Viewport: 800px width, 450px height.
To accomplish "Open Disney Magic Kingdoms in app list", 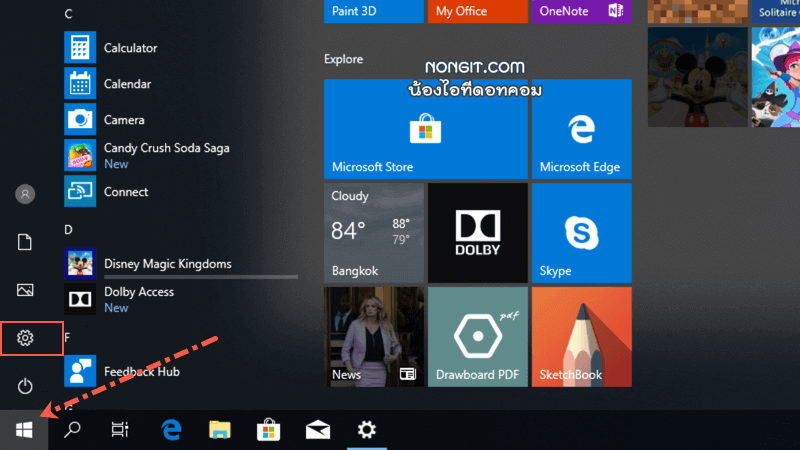I will point(181,263).
